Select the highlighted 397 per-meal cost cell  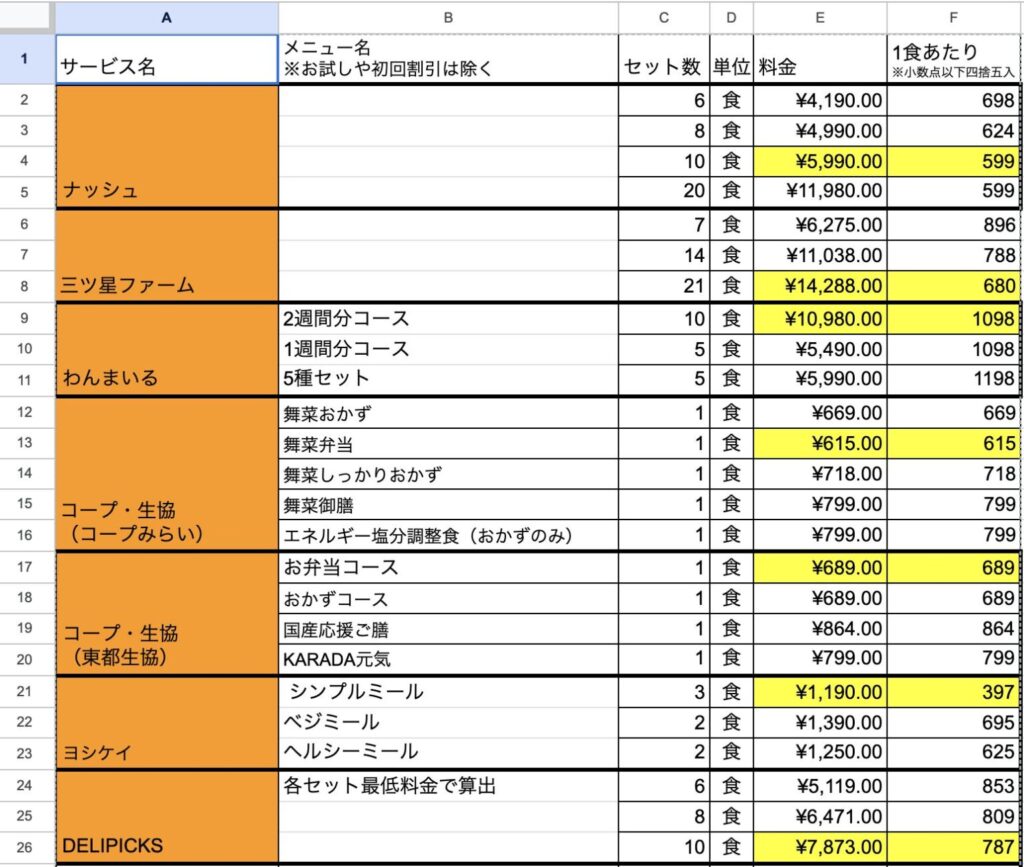(x=950, y=691)
